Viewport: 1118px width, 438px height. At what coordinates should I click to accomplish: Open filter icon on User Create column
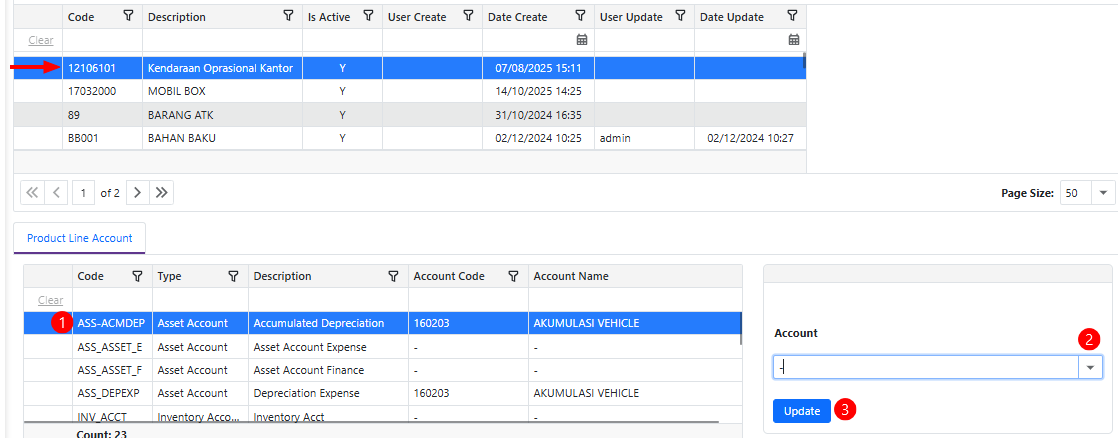tap(468, 16)
